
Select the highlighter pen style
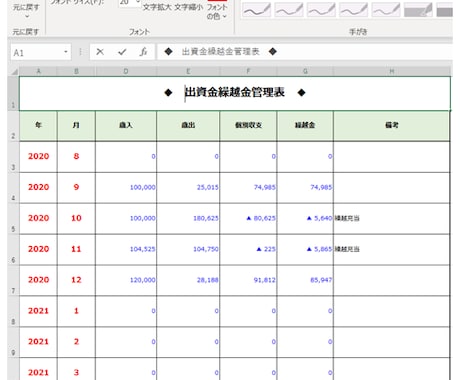pos(418,10)
